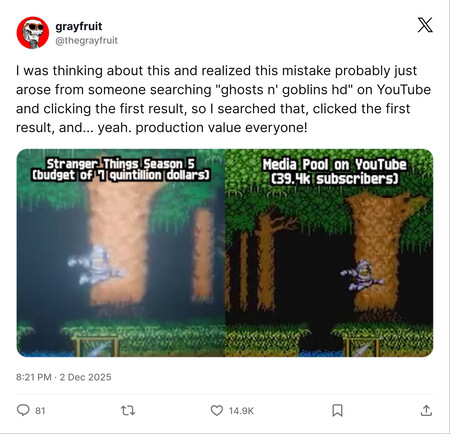Open the grayfruit display name

(x=79, y=26)
